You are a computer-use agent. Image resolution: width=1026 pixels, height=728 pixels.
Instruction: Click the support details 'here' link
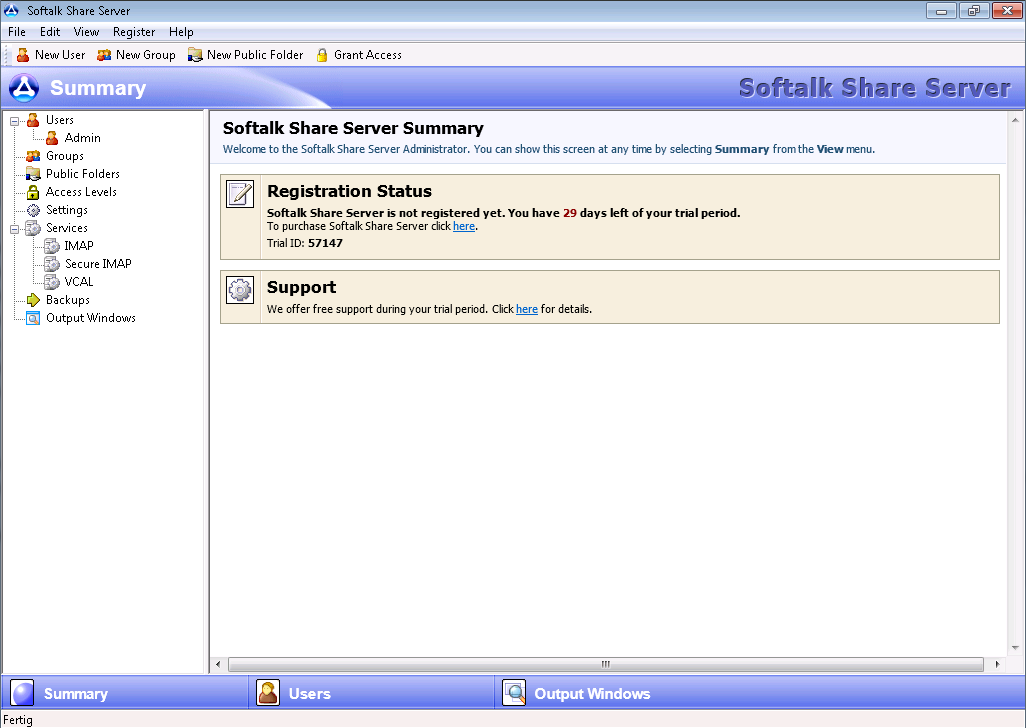[x=526, y=309]
